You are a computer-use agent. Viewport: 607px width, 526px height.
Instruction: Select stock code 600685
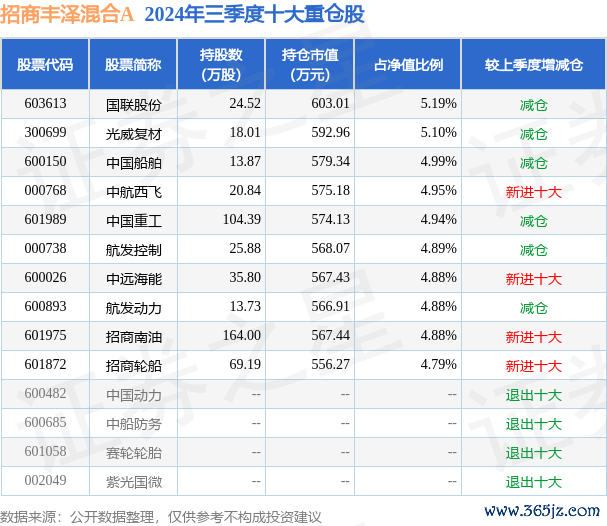(45, 423)
